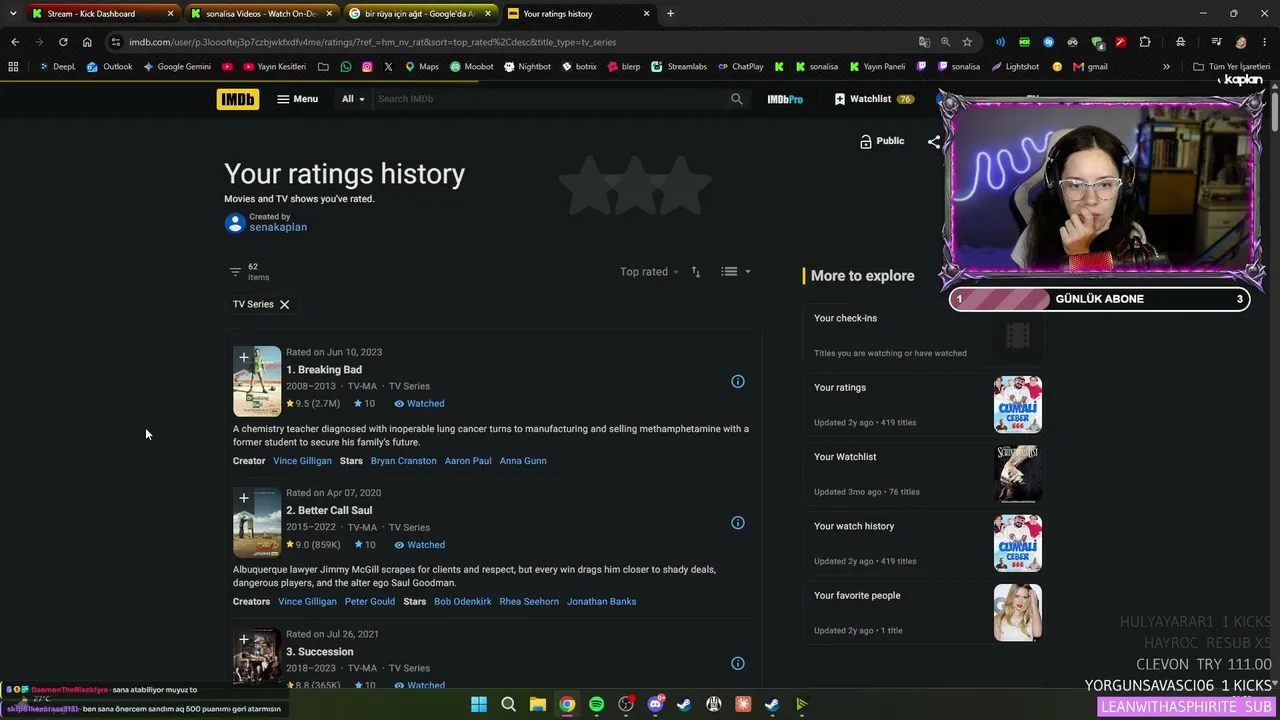
Task: Toggle the sort order direction
Action: 696,272
